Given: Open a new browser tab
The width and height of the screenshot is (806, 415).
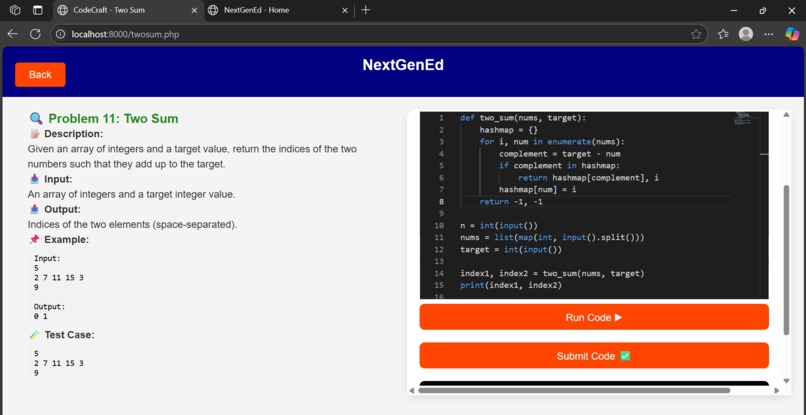Looking at the screenshot, I should pos(365,10).
